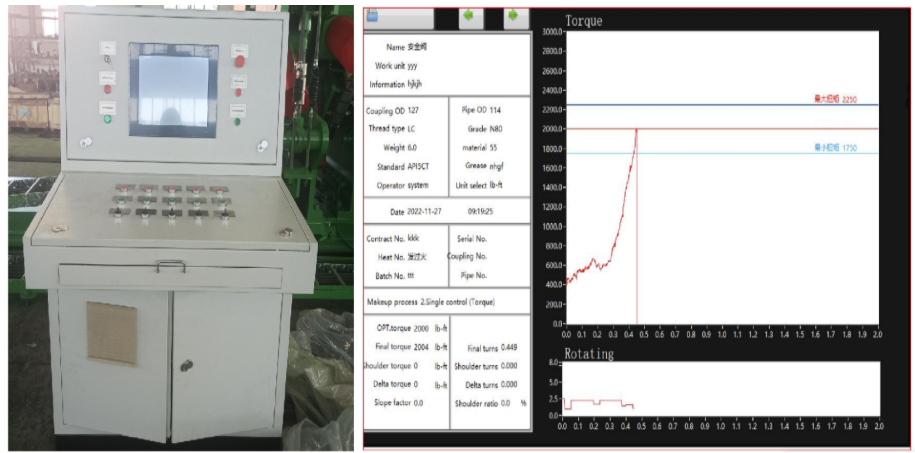Click the Information value hjkjh
Image resolution: width=915 pixels, height=453 pixels.
click(x=415, y=85)
